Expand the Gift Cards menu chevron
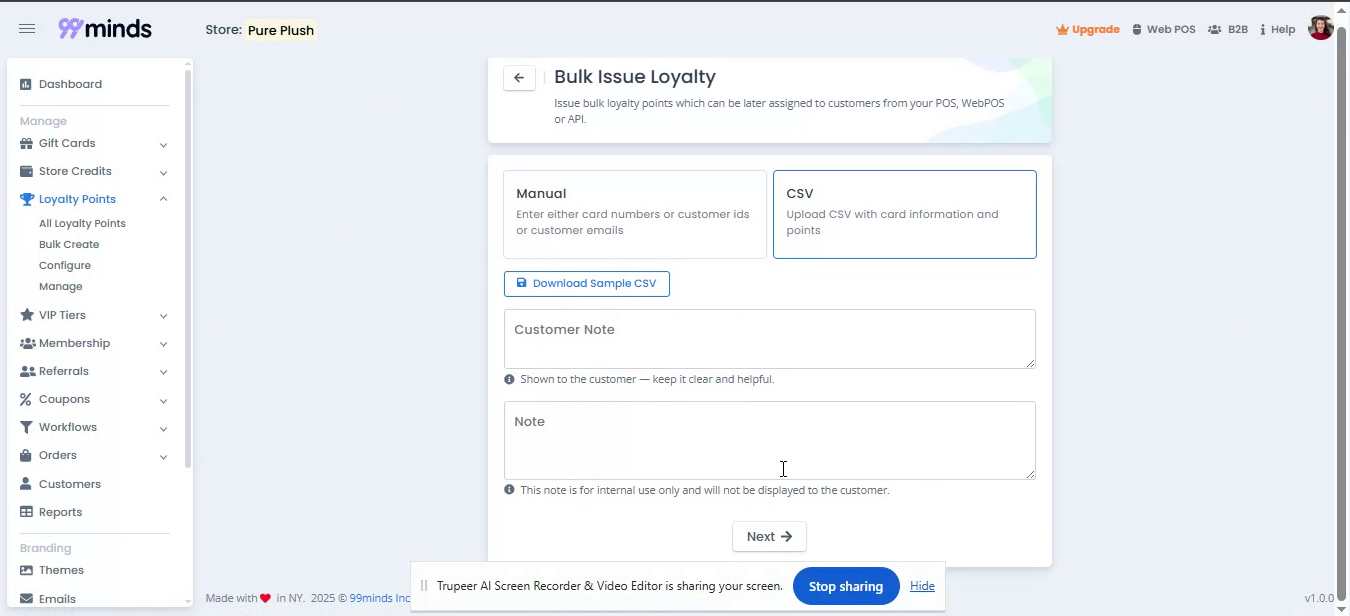The height and width of the screenshot is (616, 1350). (163, 145)
